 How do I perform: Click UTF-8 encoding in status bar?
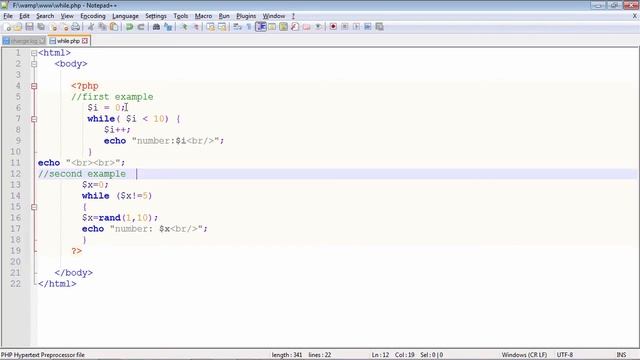click(565, 355)
